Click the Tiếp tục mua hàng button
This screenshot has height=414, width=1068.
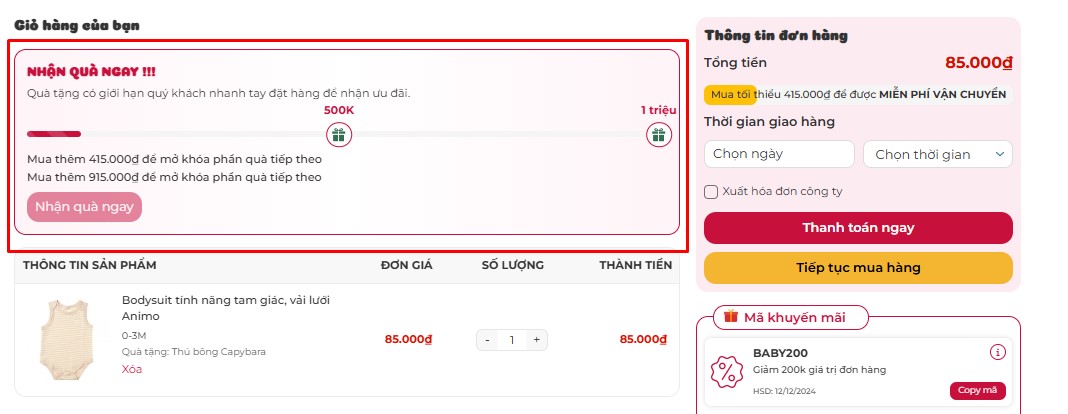[x=858, y=268]
